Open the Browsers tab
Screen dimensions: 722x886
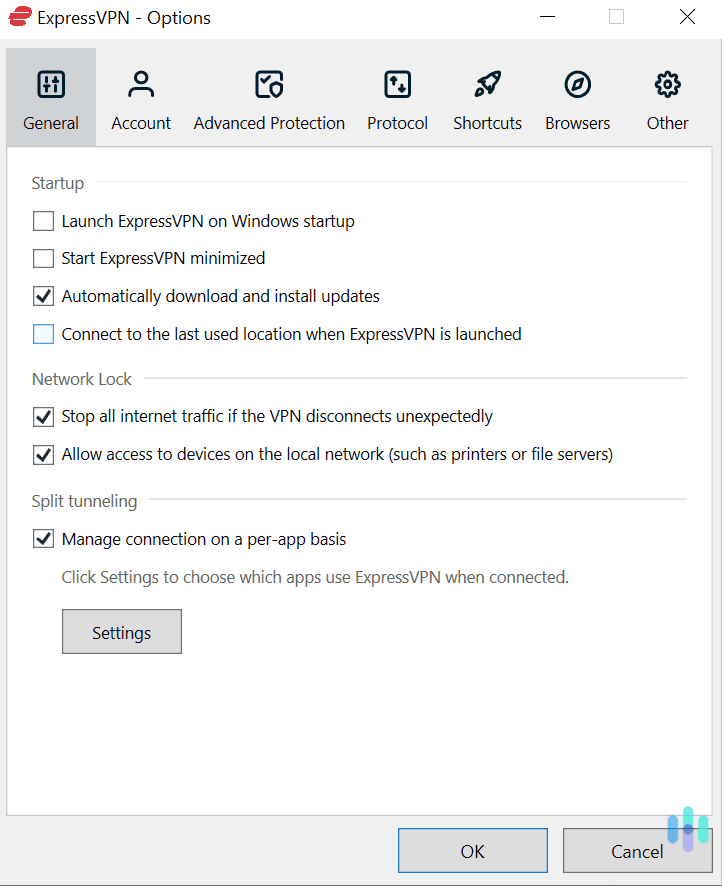pos(577,97)
